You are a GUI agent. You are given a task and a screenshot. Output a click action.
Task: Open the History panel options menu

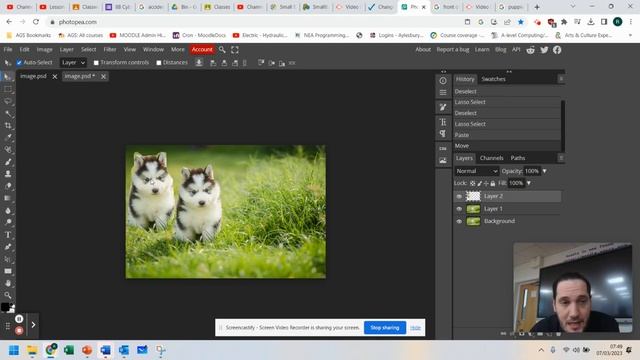point(561,79)
